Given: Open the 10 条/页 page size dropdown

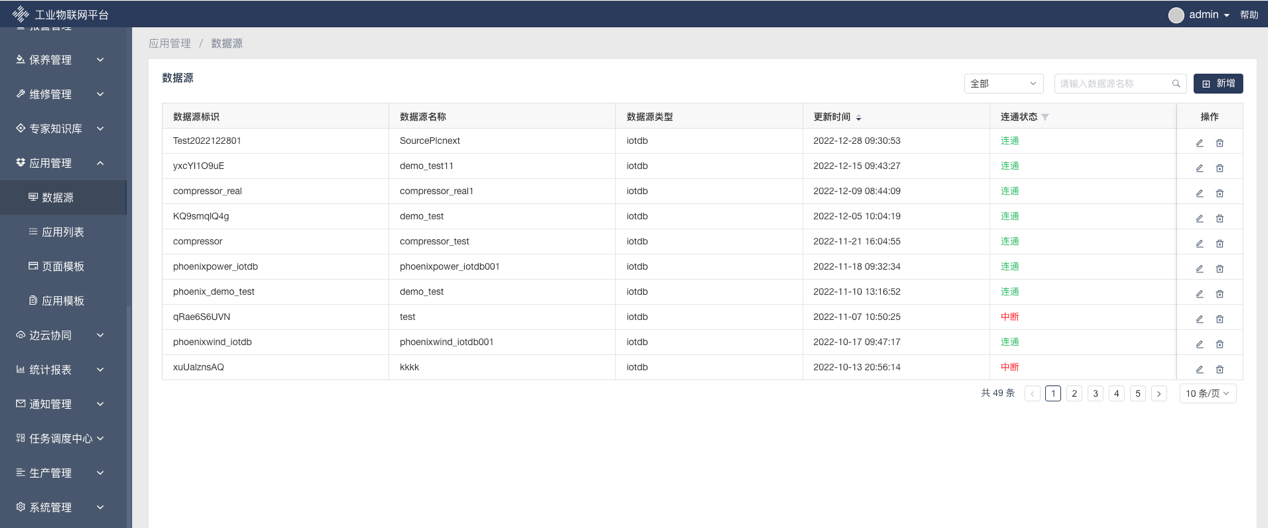Looking at the screenshot, I should (x=1207, y=394).
